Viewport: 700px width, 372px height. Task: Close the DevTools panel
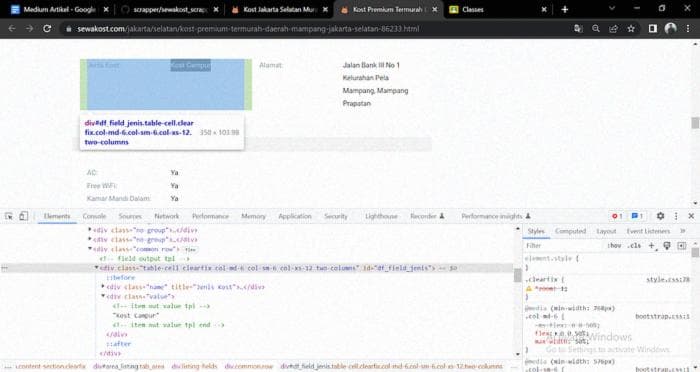click(x=691, y=216)
